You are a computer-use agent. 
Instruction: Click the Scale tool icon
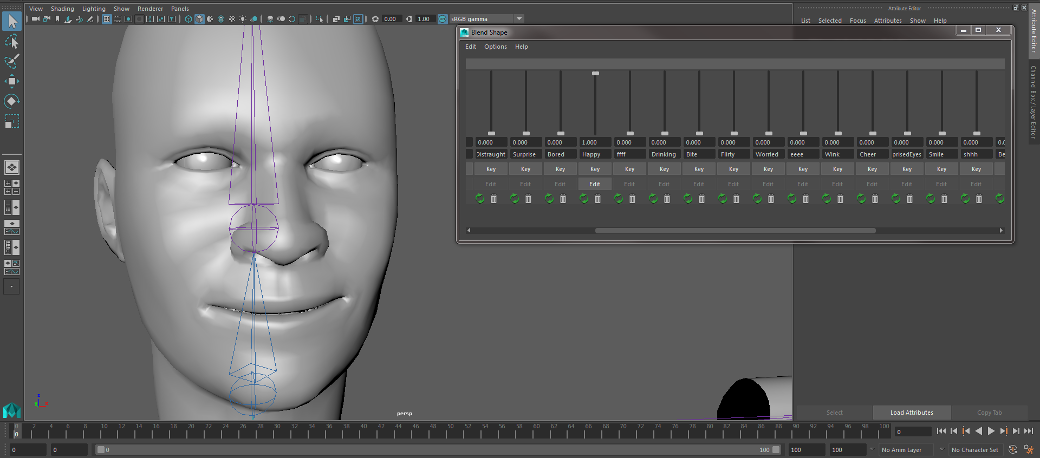[x=12, y=121]
